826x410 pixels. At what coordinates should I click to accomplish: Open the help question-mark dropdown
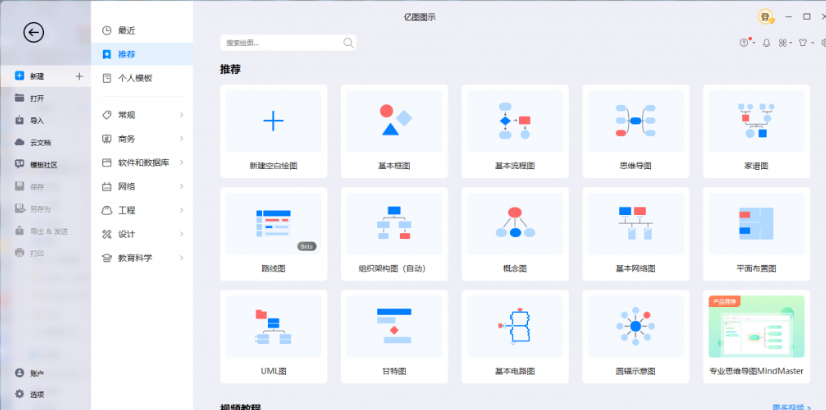coord(747,43)
